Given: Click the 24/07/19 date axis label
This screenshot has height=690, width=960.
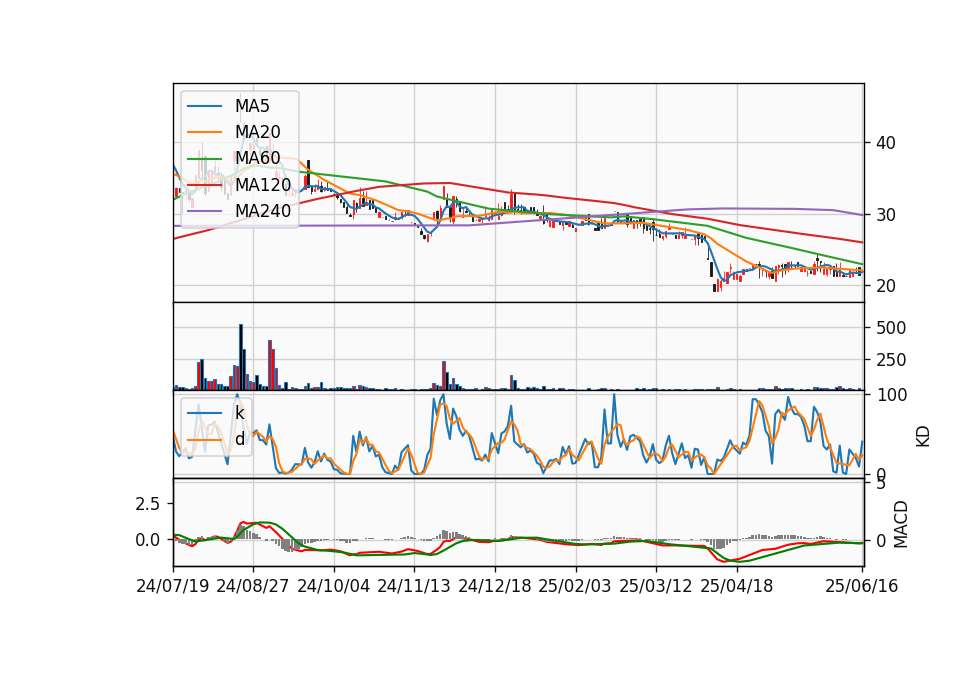Looking at the screenshot, I should click(x=173, y=586).
